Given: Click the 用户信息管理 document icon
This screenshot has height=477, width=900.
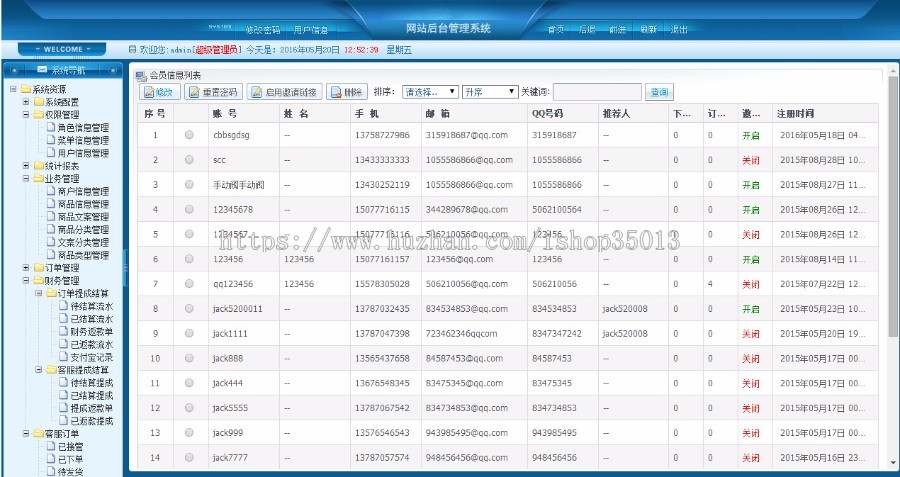Looking at the screenshot, I should click(x=51, y=153).
